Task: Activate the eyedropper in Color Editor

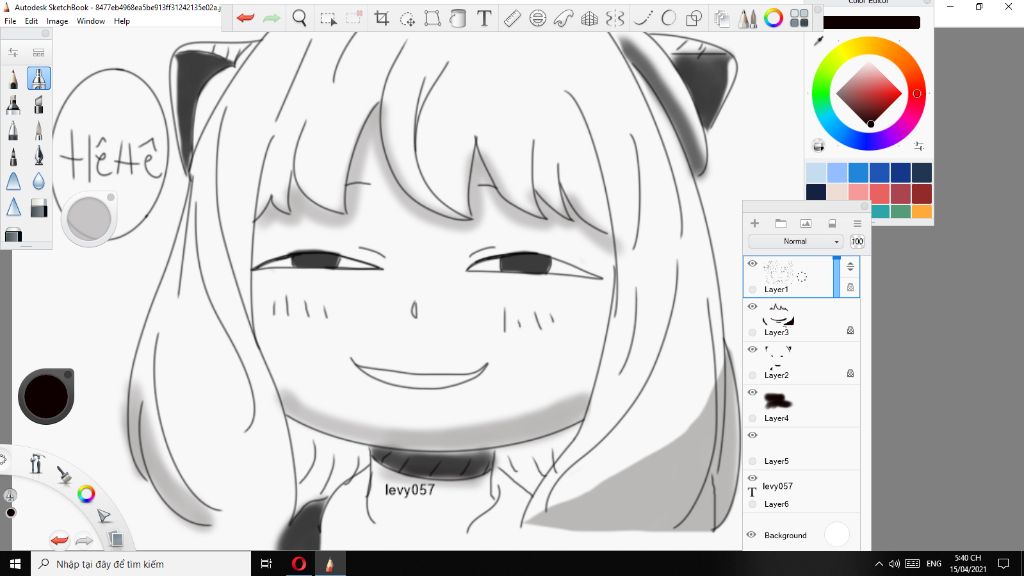Action: [818, 41]
